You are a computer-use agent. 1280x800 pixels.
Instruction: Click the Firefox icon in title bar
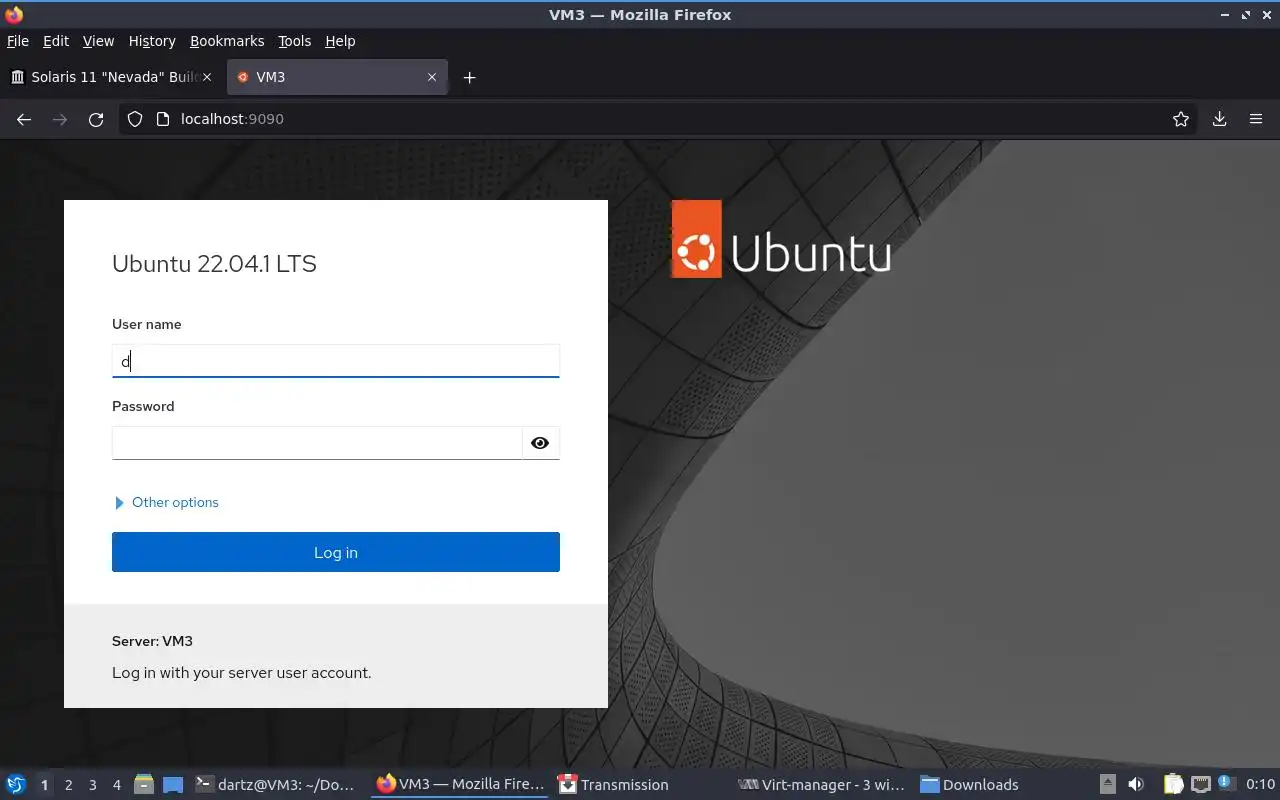pyautogui.click(x=14, y=15)
